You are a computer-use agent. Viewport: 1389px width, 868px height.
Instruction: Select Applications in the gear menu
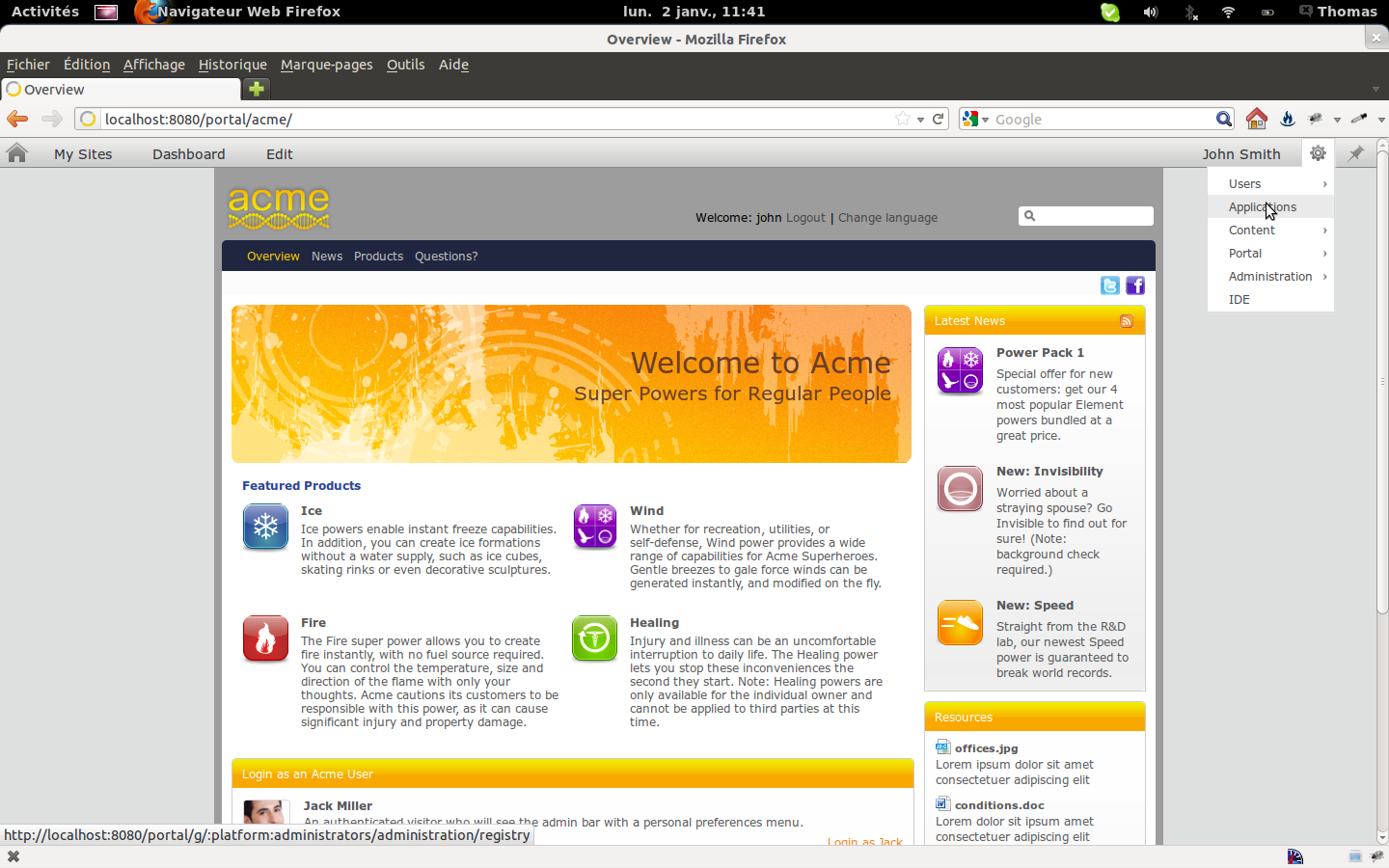tap(1270, 206)
